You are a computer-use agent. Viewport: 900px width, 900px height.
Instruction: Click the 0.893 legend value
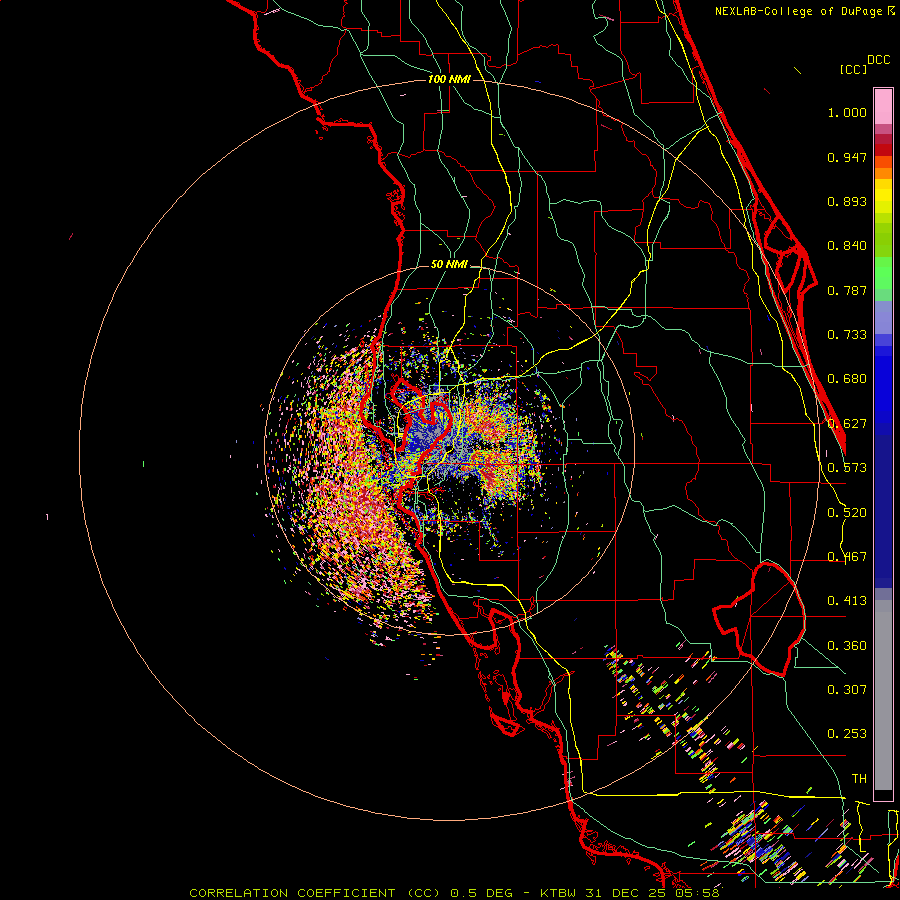847,201
